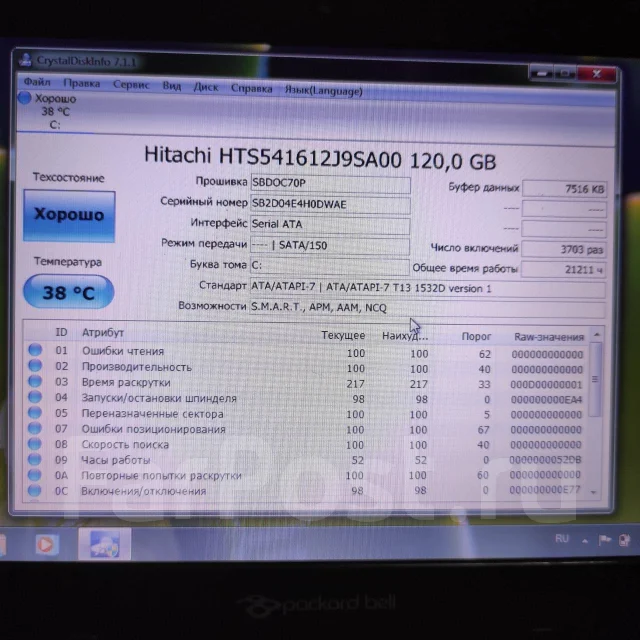640x640 pixels.
Task: Click status circle for Скорость поиска row
Action: 35,443
